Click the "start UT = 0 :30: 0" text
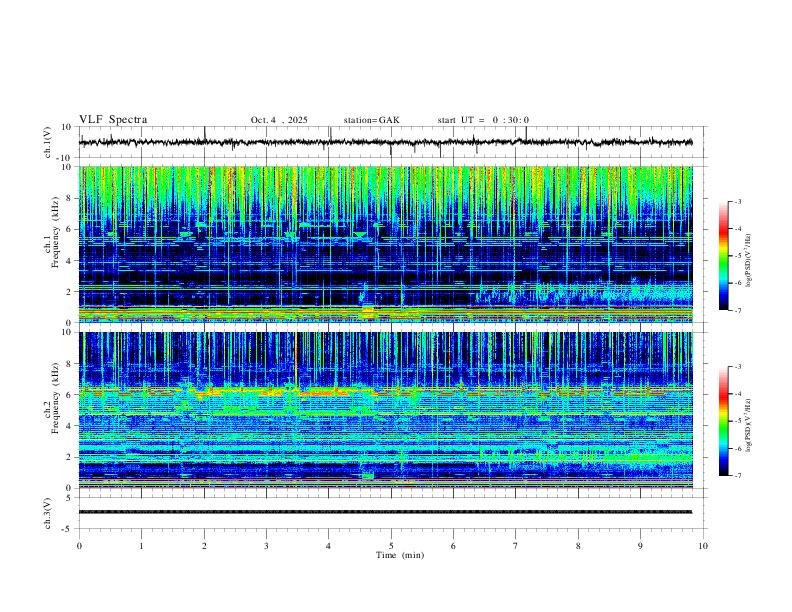Viewport: 792px width, 612px height. [x=483, y=120]
